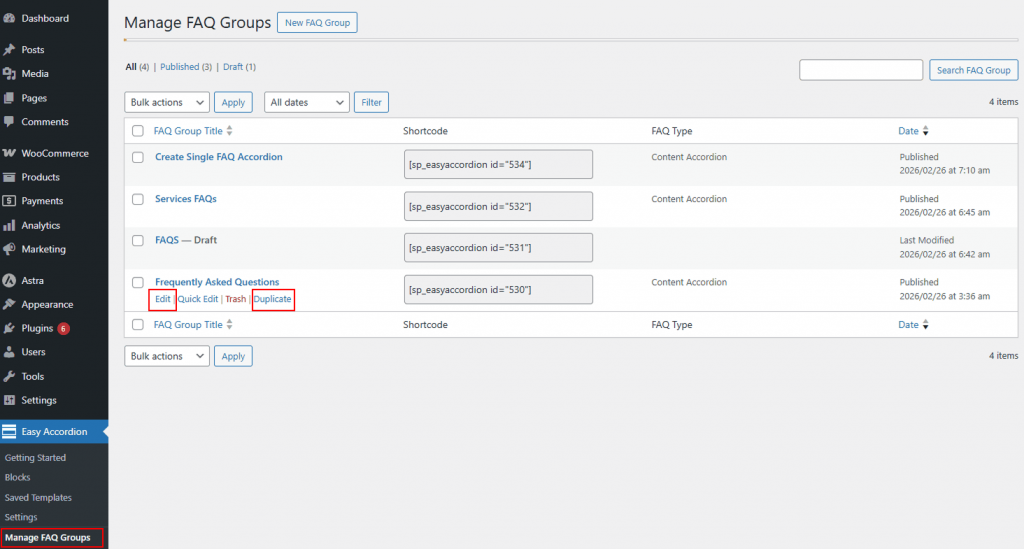Screen dimensions: 1024x549
Task: Click the Analytics bar chart icon
Action: coord(9,226)
